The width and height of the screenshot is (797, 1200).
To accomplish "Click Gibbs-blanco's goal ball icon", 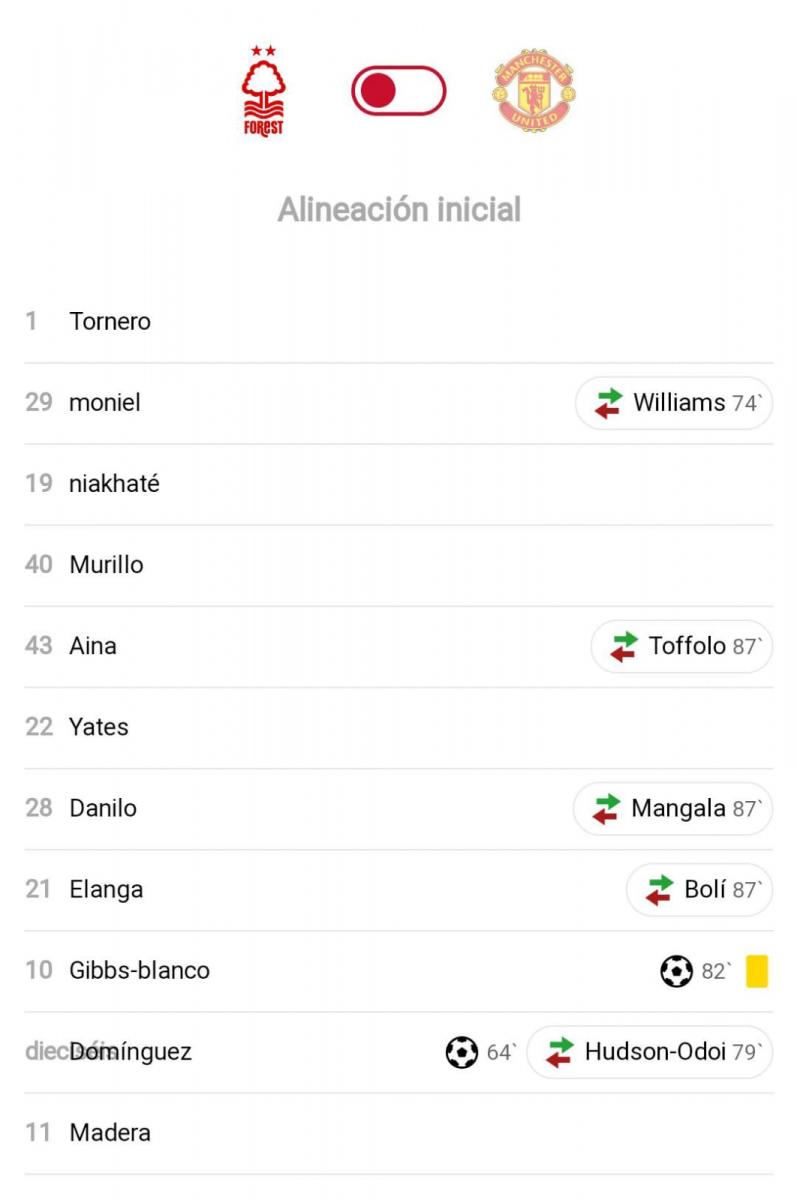I will pyautogui.click(x=676, y=970).
